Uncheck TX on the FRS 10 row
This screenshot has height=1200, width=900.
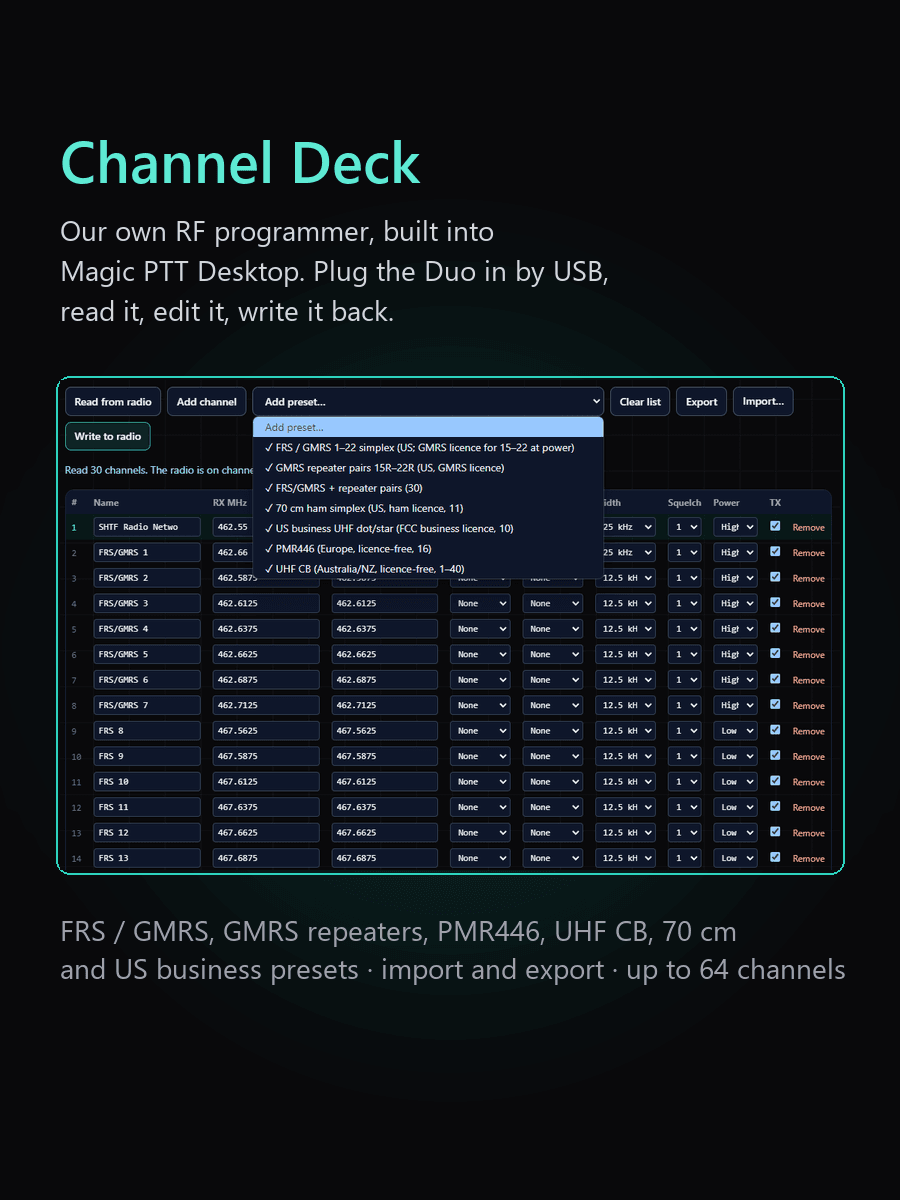(x=775, y=781)
